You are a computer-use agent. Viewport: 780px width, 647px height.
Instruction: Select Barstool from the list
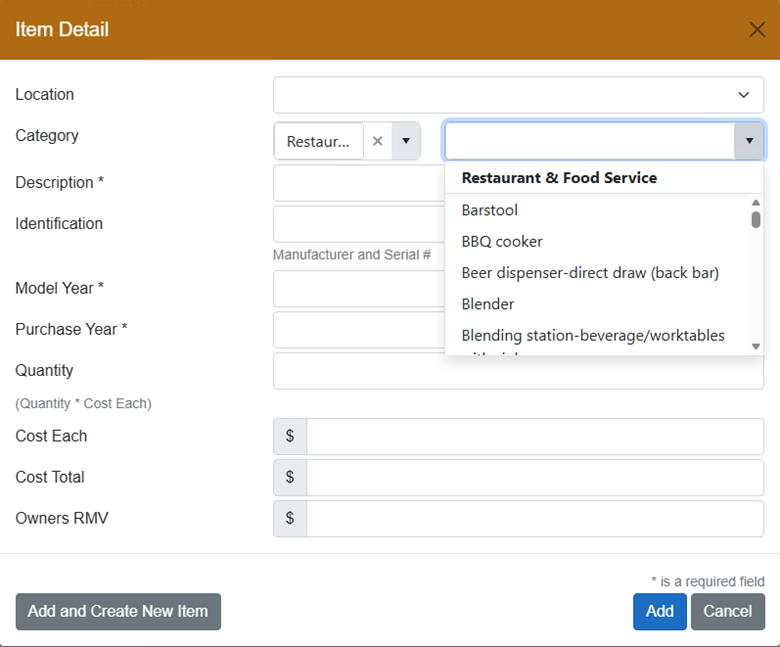[x=490, y=210]
